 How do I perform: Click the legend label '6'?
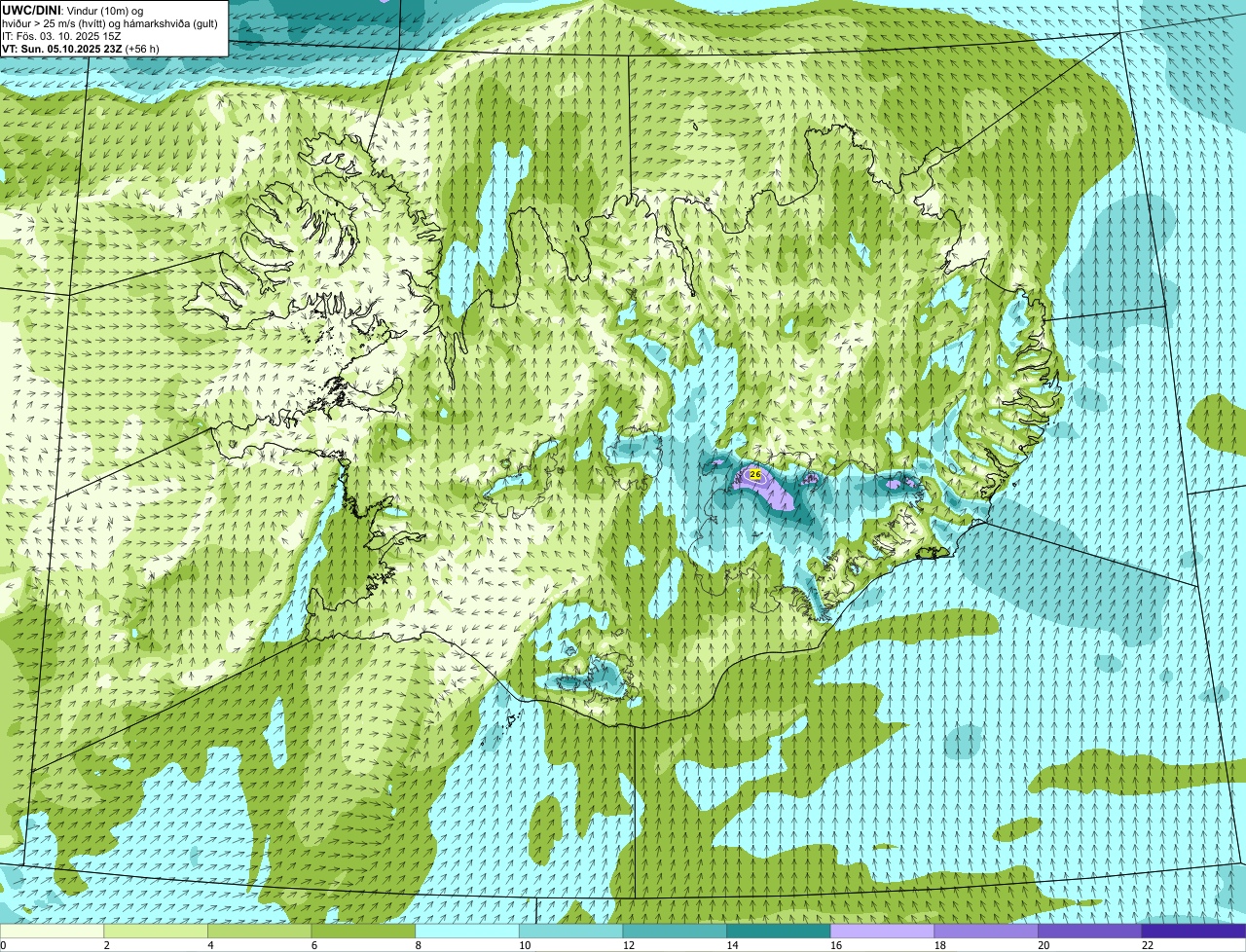pos(314,945)
